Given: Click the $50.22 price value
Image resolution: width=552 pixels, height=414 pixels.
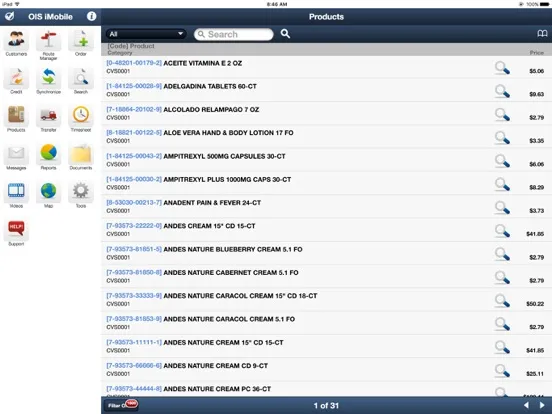Looking at the screenshot, I should (535, 304).
